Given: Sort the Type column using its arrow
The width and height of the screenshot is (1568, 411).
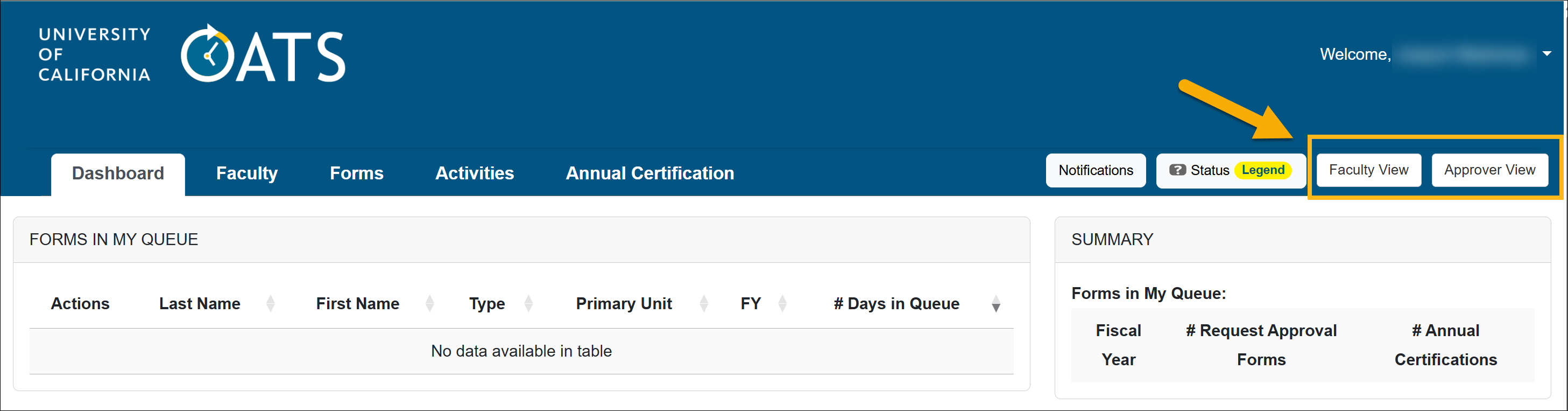Looking at the screenshot, I should pyautogui.click(x=529, y=303).
